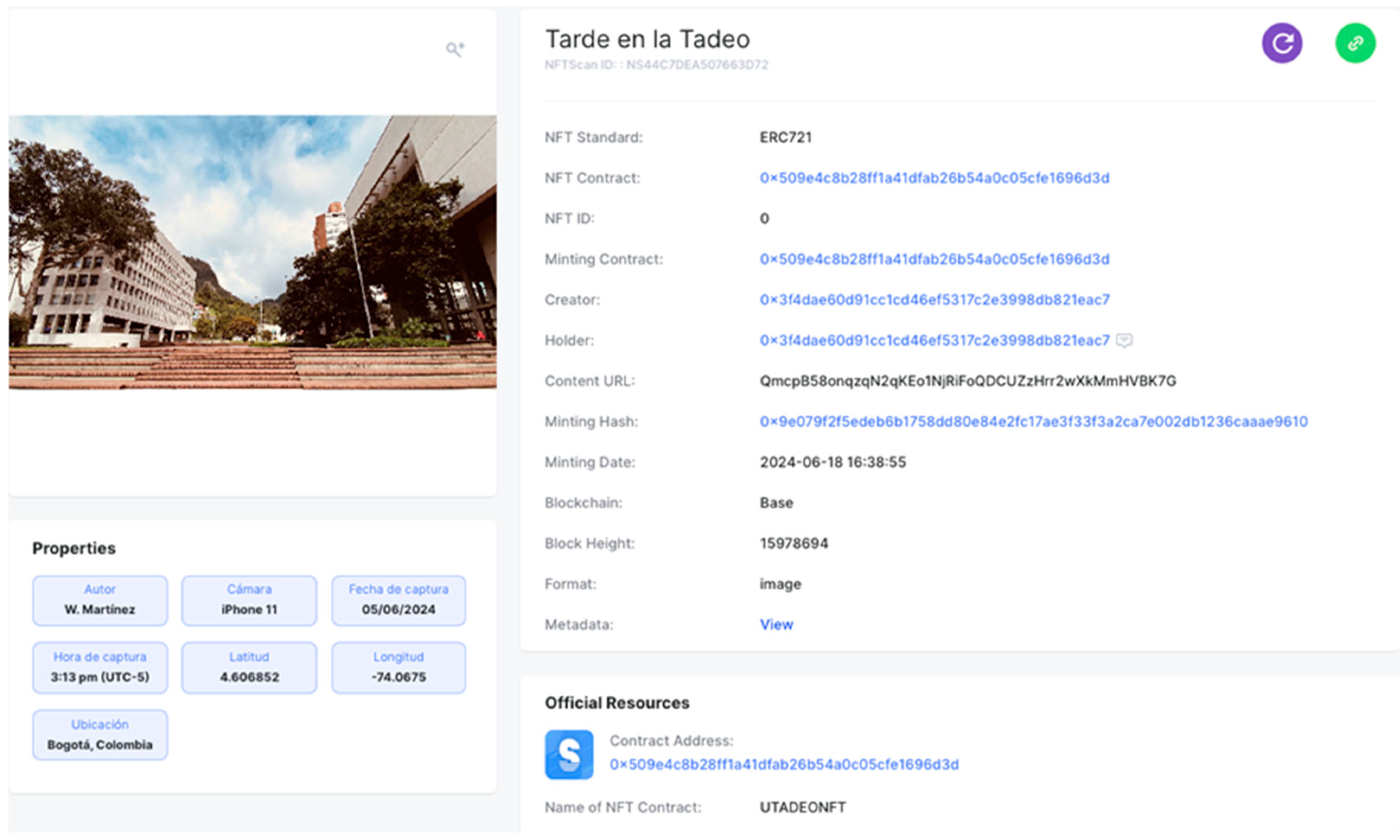Select the Fecha de captura property tag
The height and width of the screenshot is (840, 1400).
(399, 600)
